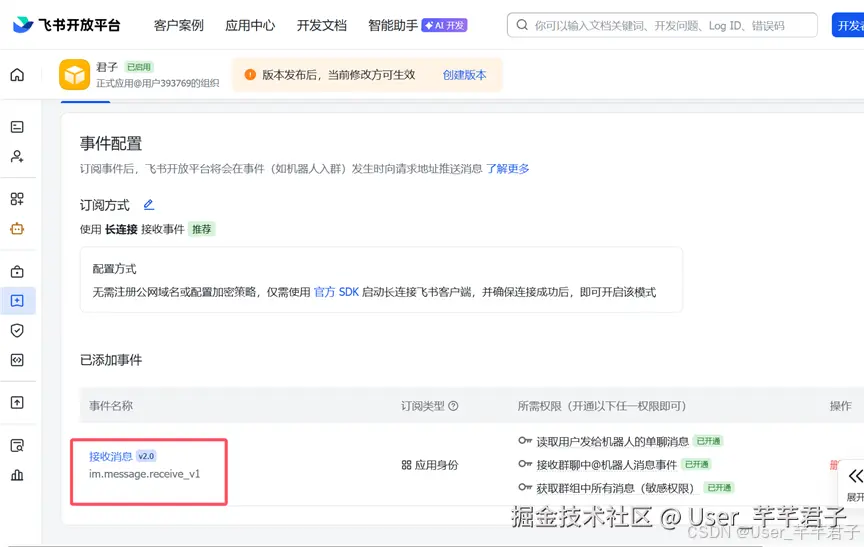The width and height of the screenshot is (864, 547).
Task: Click the 事件名称 column header
Action: (x=111, y=406)
